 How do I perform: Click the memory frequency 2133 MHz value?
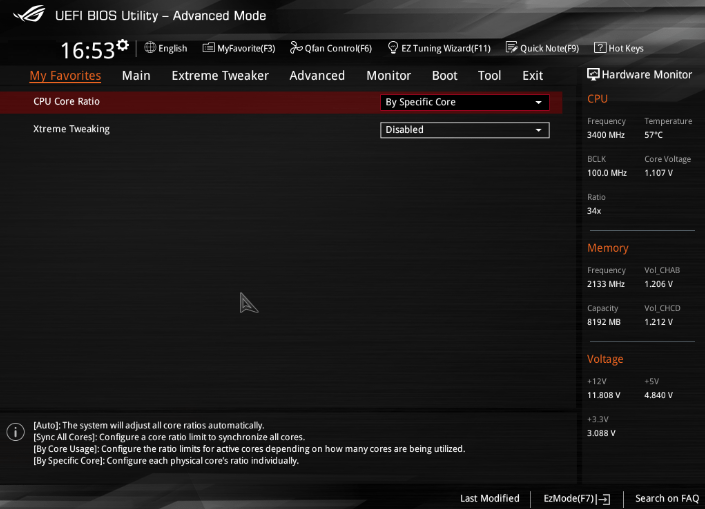coord(606,284)
